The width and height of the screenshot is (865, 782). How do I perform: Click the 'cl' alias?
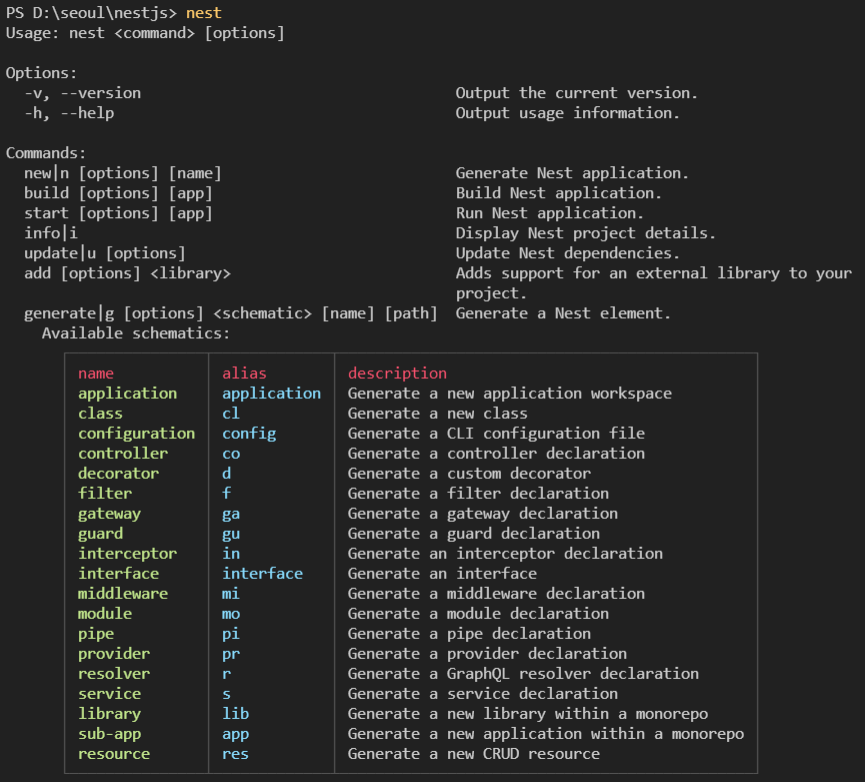[x=231, y=414]
